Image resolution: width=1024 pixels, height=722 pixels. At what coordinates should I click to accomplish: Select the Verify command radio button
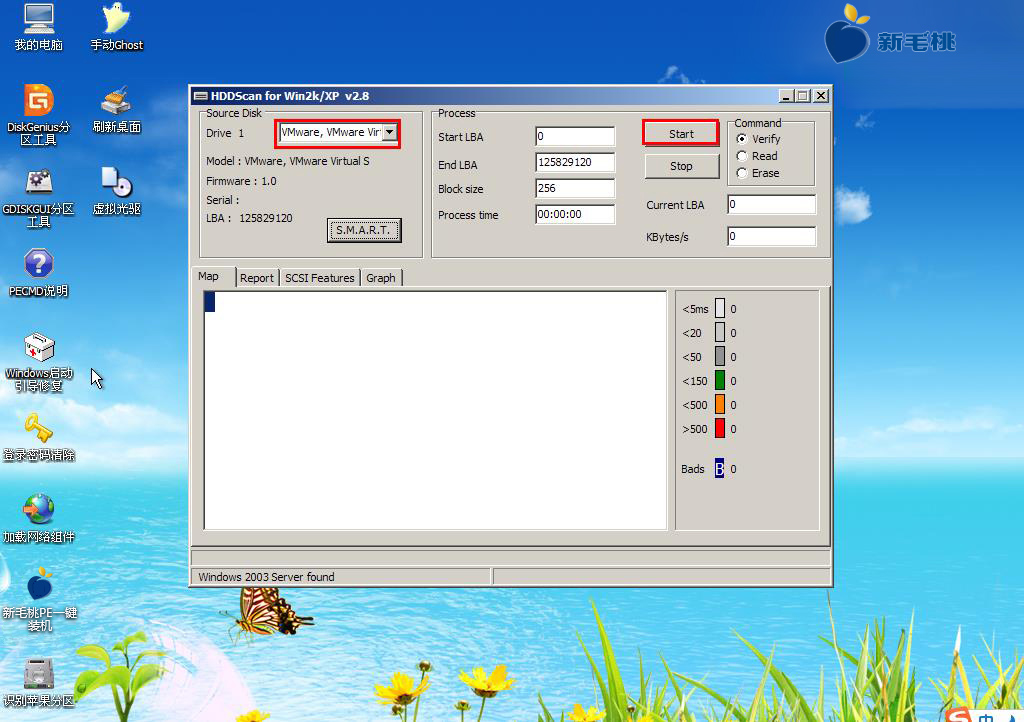(x=742, y=139)
